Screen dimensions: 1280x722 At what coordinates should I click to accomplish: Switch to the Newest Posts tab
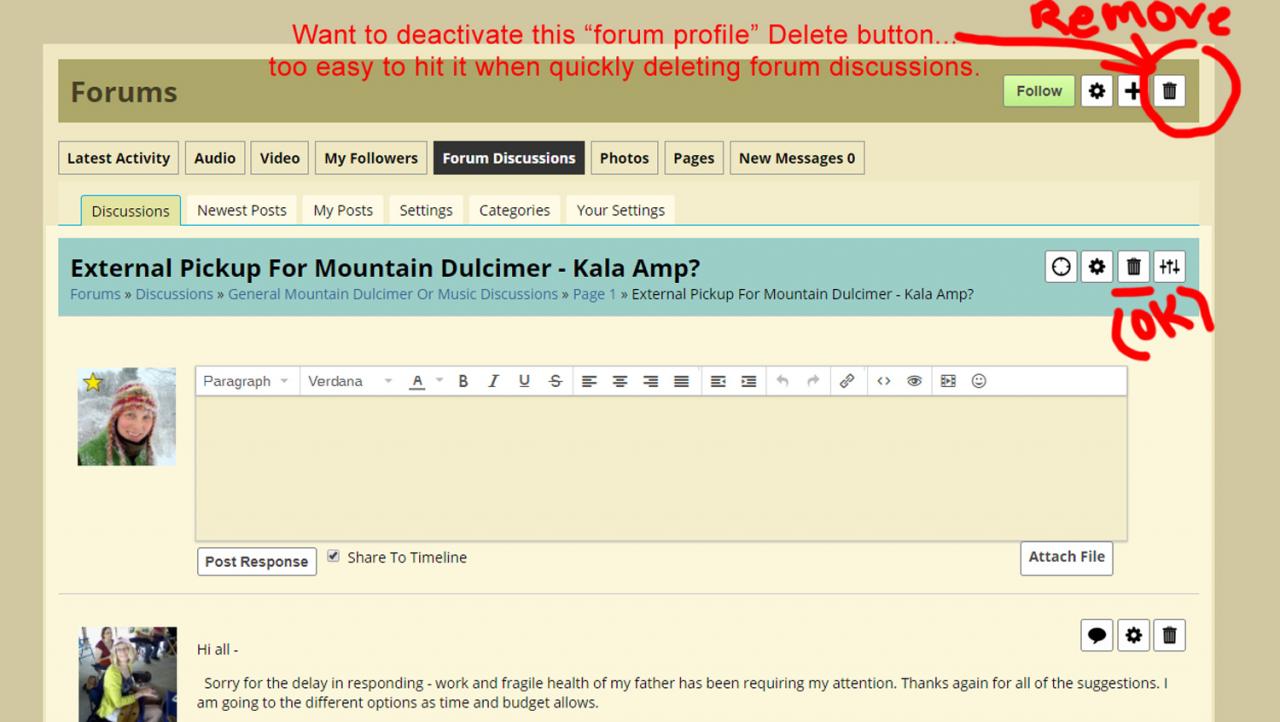point(242,210)
